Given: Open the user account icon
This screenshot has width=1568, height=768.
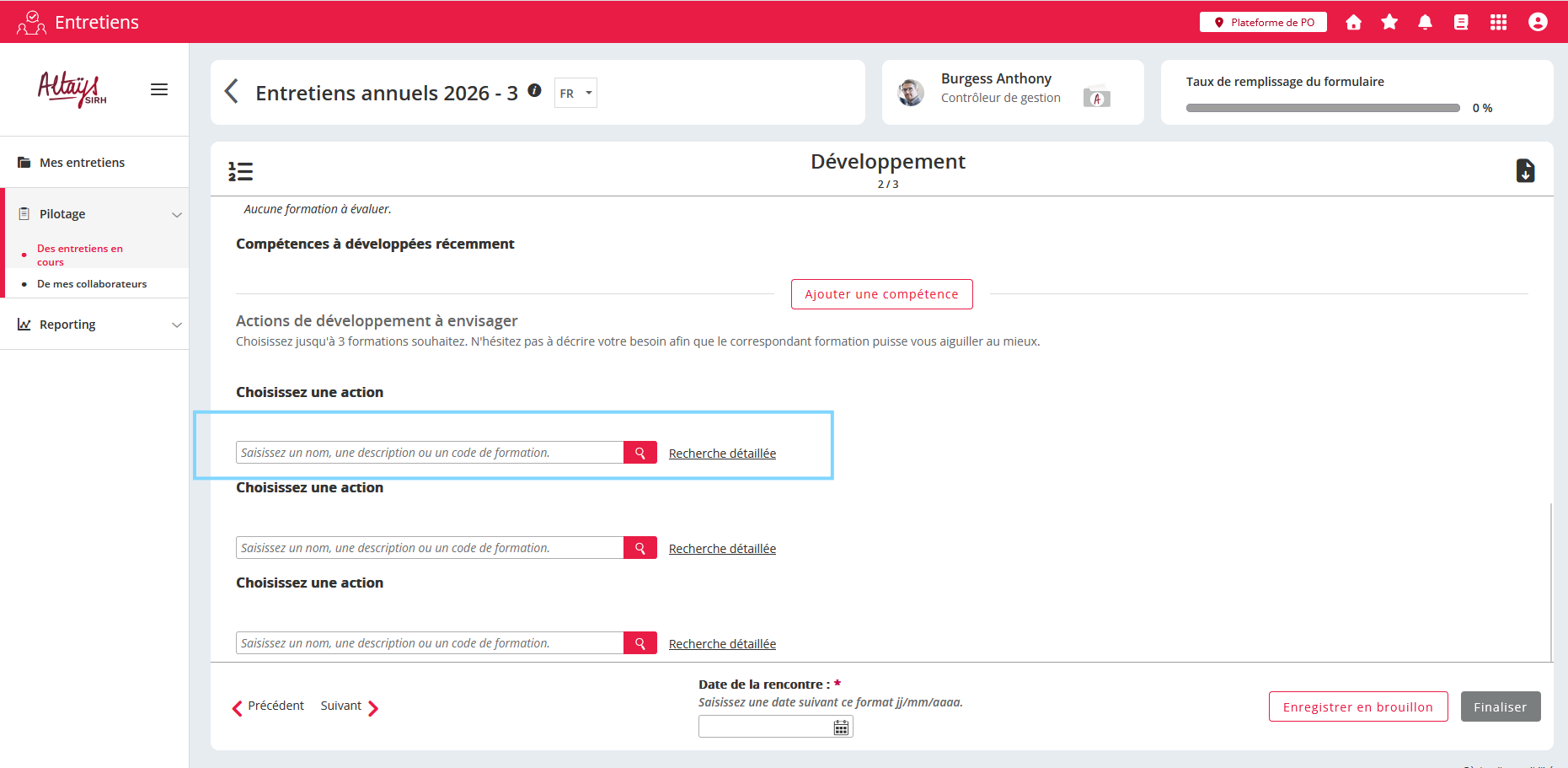Looking at the screenshot, I should click(1538, 23).
